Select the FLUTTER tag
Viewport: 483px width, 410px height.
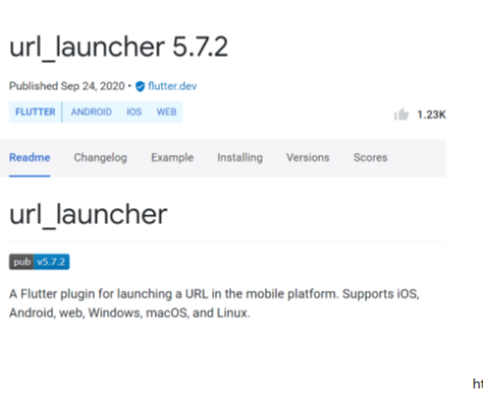coord(35,112)
